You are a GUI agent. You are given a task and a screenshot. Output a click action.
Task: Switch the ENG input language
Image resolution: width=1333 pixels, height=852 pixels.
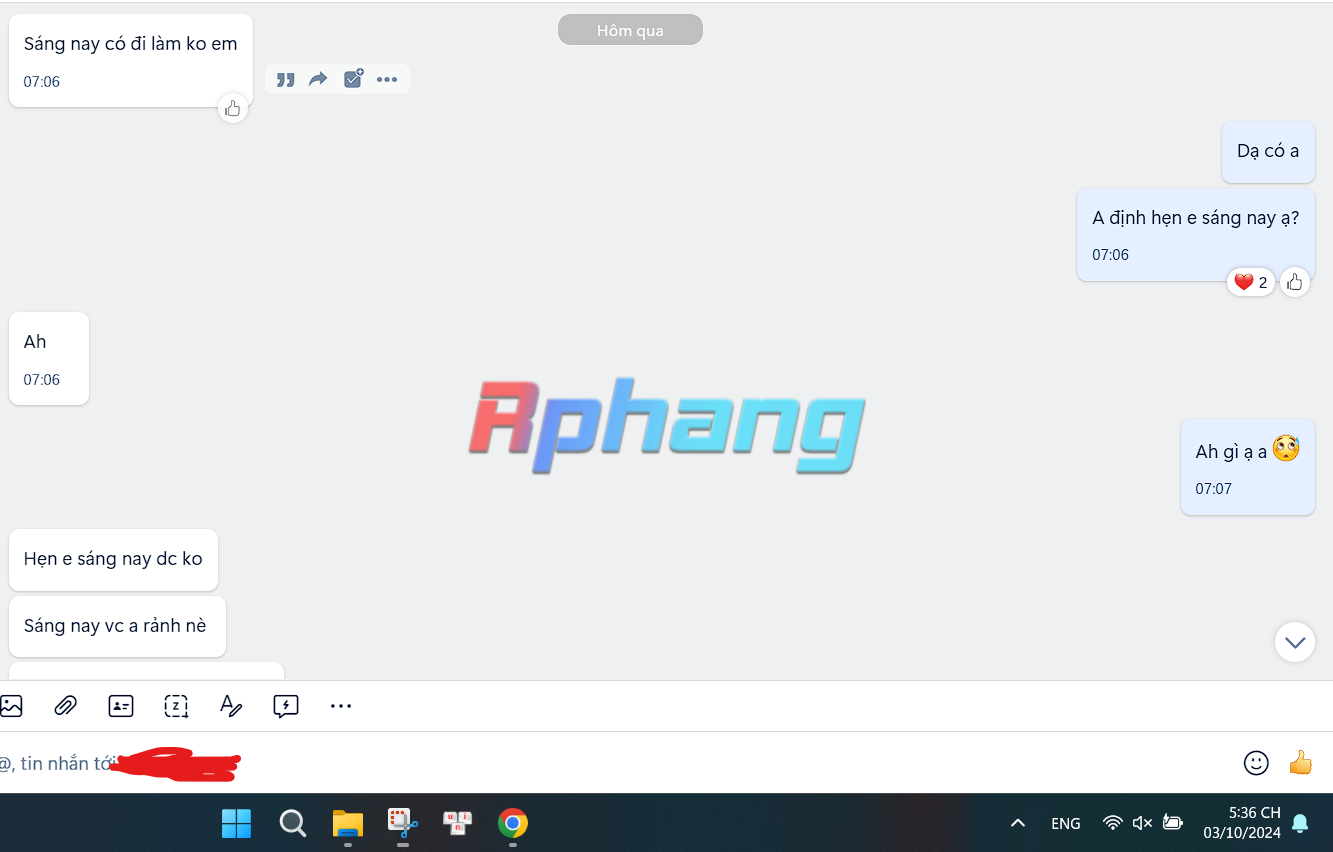(1066, 823)
